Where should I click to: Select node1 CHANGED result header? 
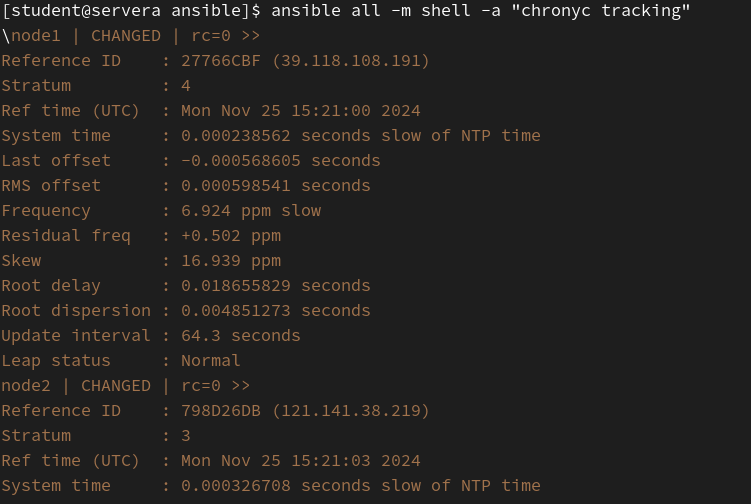pyautogui.click(x=131, y=36)
